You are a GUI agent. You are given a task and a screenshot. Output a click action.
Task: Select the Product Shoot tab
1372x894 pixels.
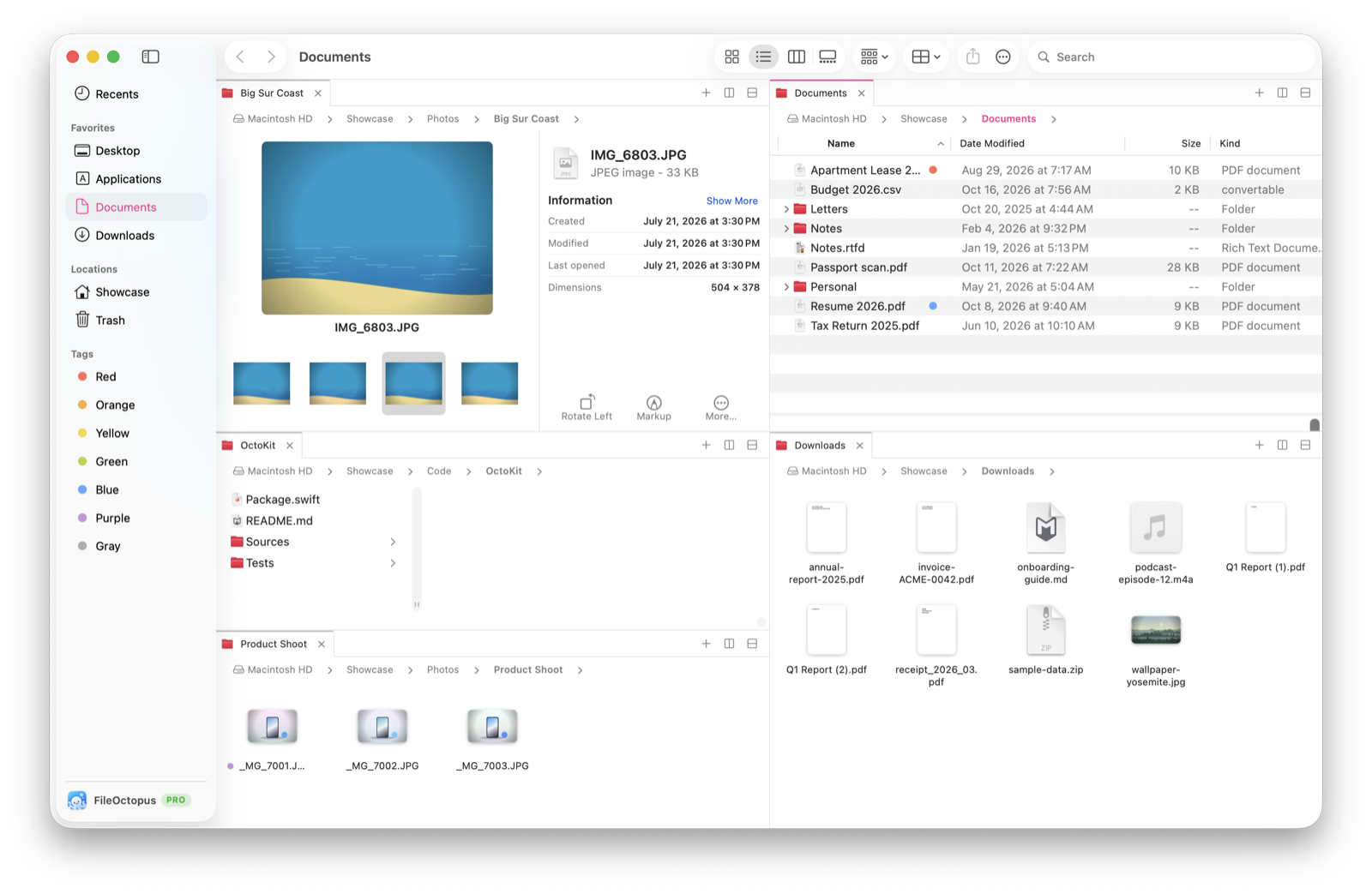pos(273,644)
